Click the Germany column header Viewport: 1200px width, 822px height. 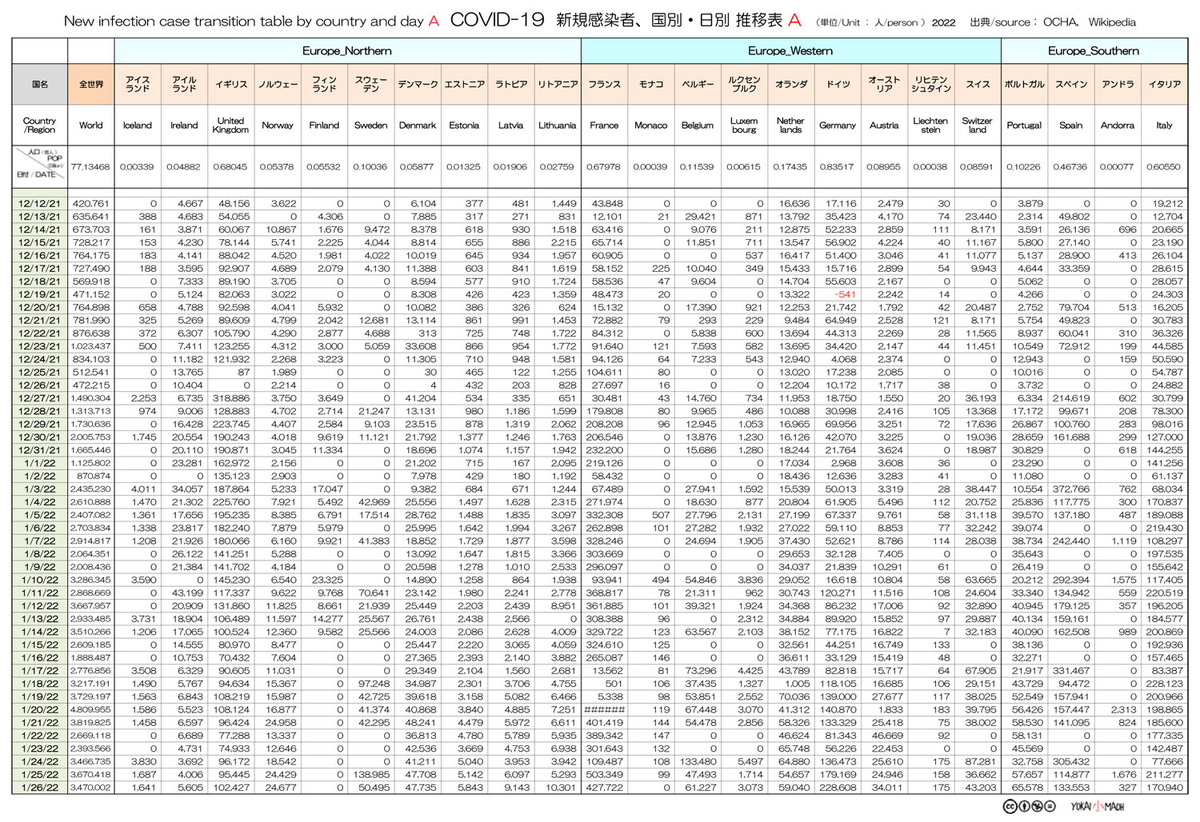[837, 126]
